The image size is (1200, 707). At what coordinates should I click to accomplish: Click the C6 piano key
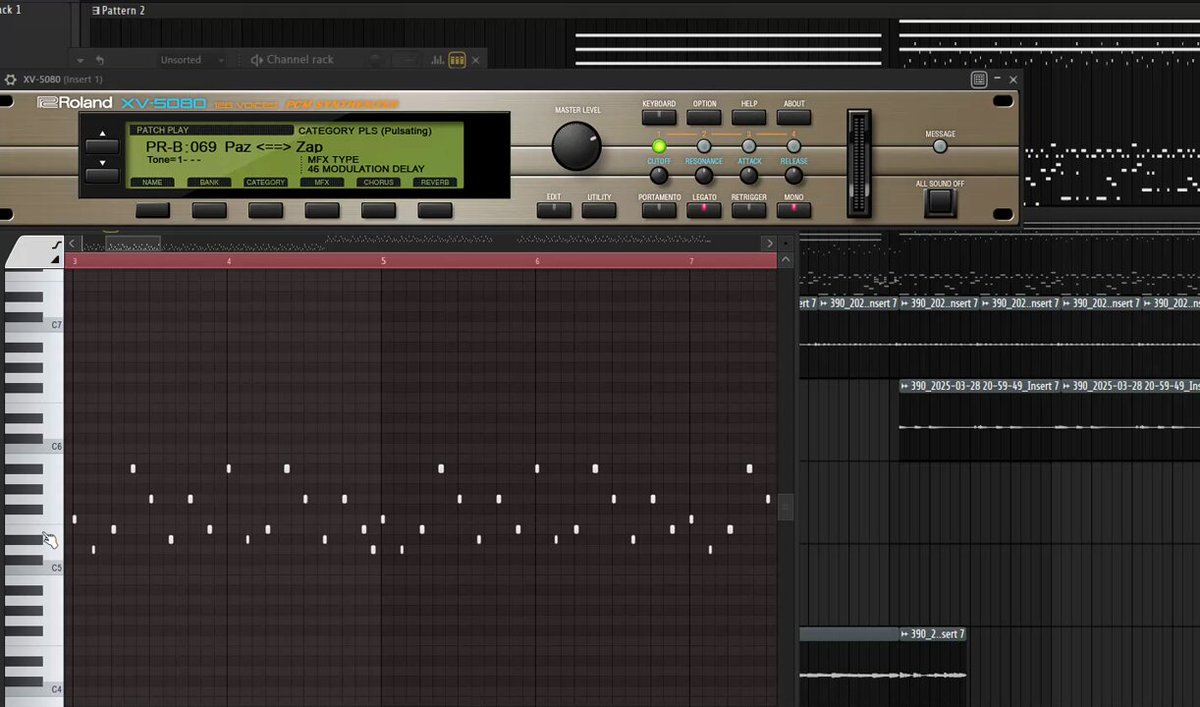35,446
